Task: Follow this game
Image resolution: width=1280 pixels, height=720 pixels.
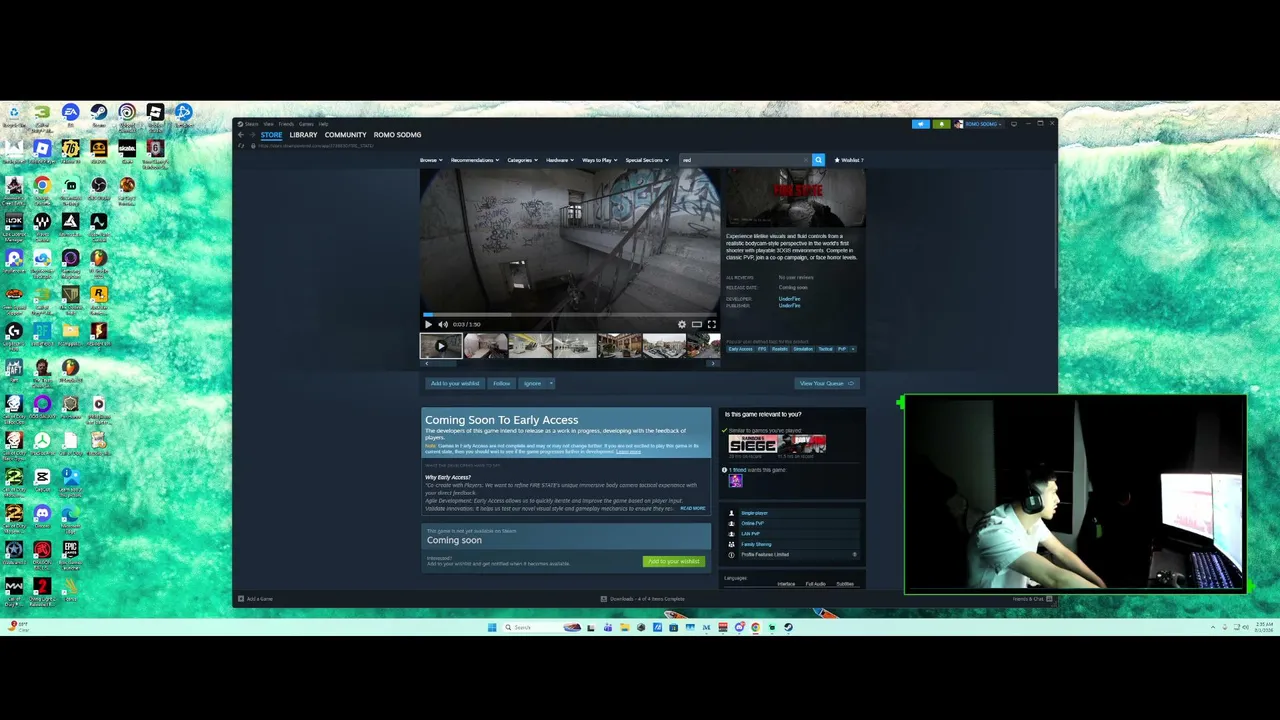Action: tap(501, 383)
